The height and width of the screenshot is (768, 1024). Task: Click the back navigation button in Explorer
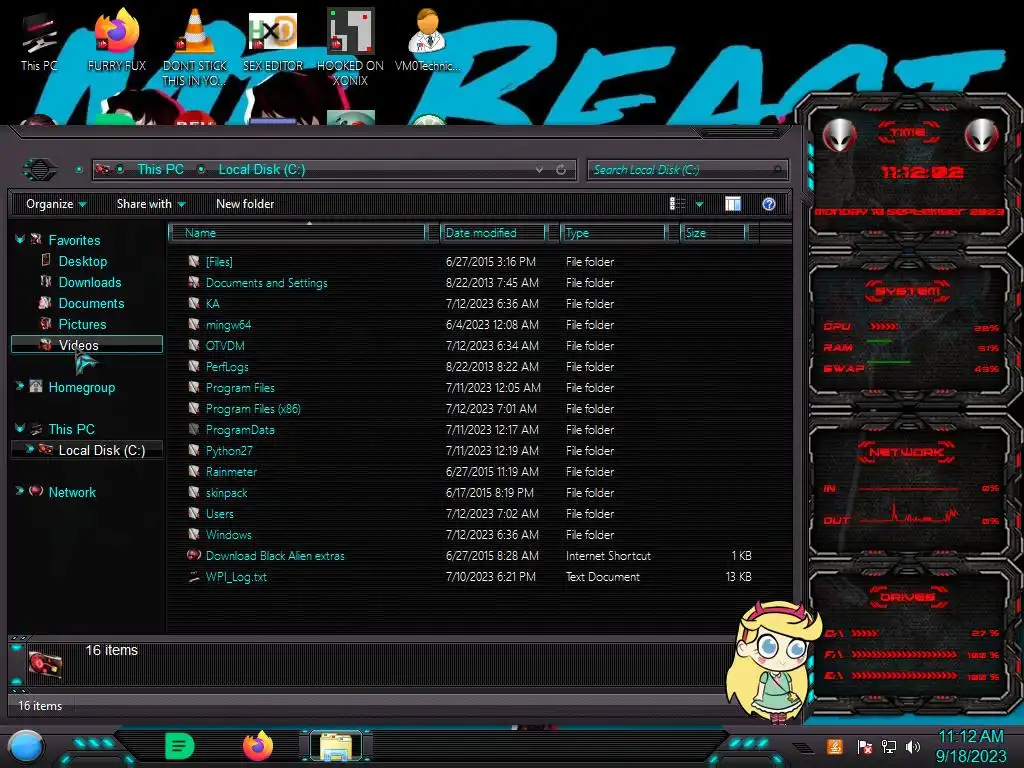coord(40,170)
